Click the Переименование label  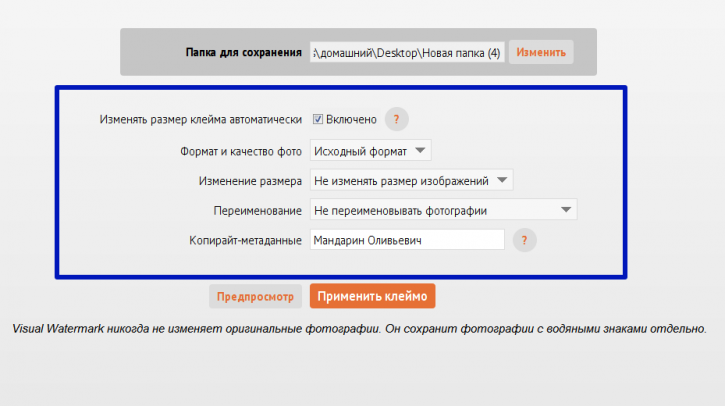tap(258, 211)
